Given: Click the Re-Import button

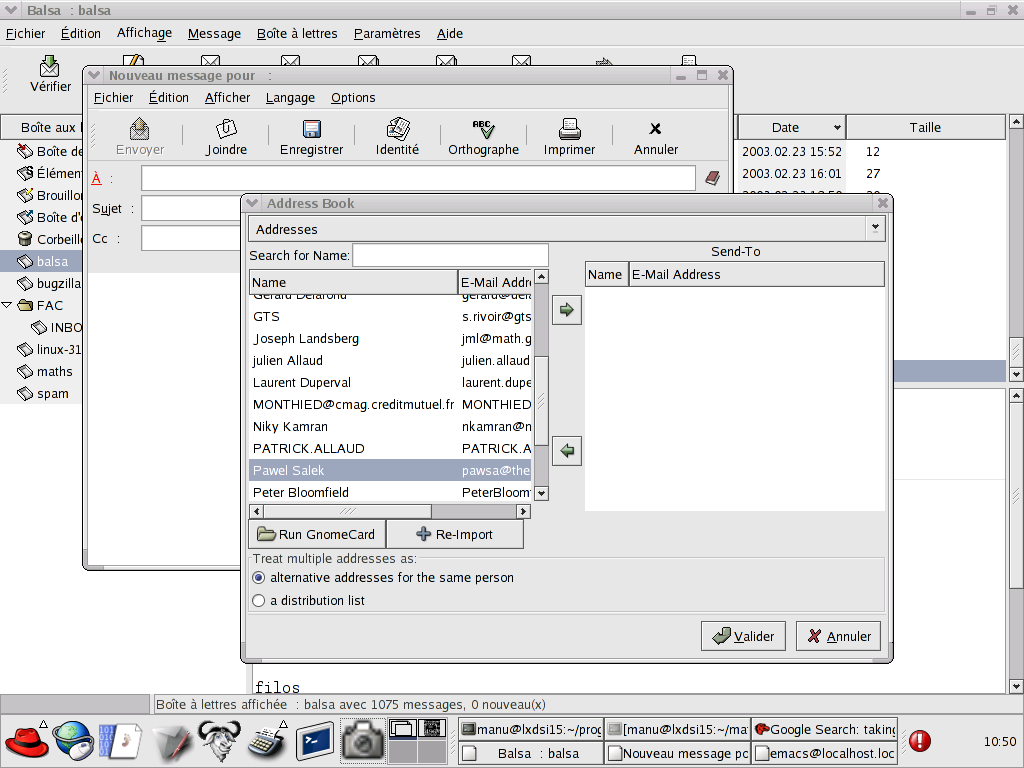Looking at the screenshot, I should 455,534.
